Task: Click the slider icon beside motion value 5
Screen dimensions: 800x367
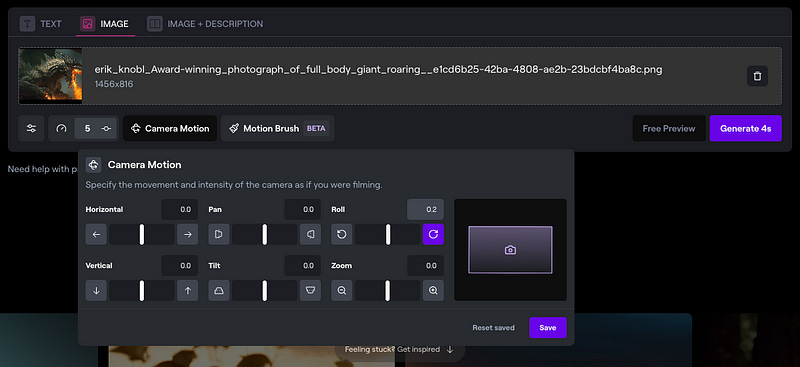Action: tap(106, 129)
